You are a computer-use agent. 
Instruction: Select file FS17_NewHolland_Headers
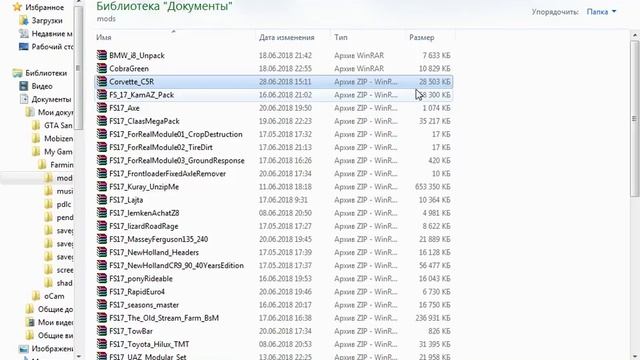[154, 252]
